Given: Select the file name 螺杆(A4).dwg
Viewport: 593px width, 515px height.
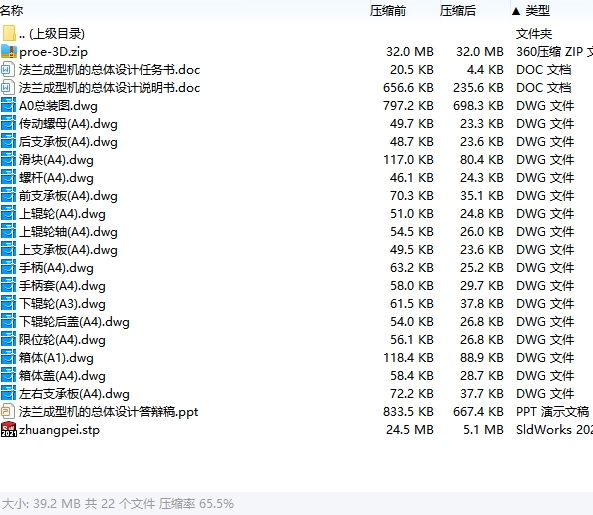Looking at the screenshot, I should tap(56, 178).
